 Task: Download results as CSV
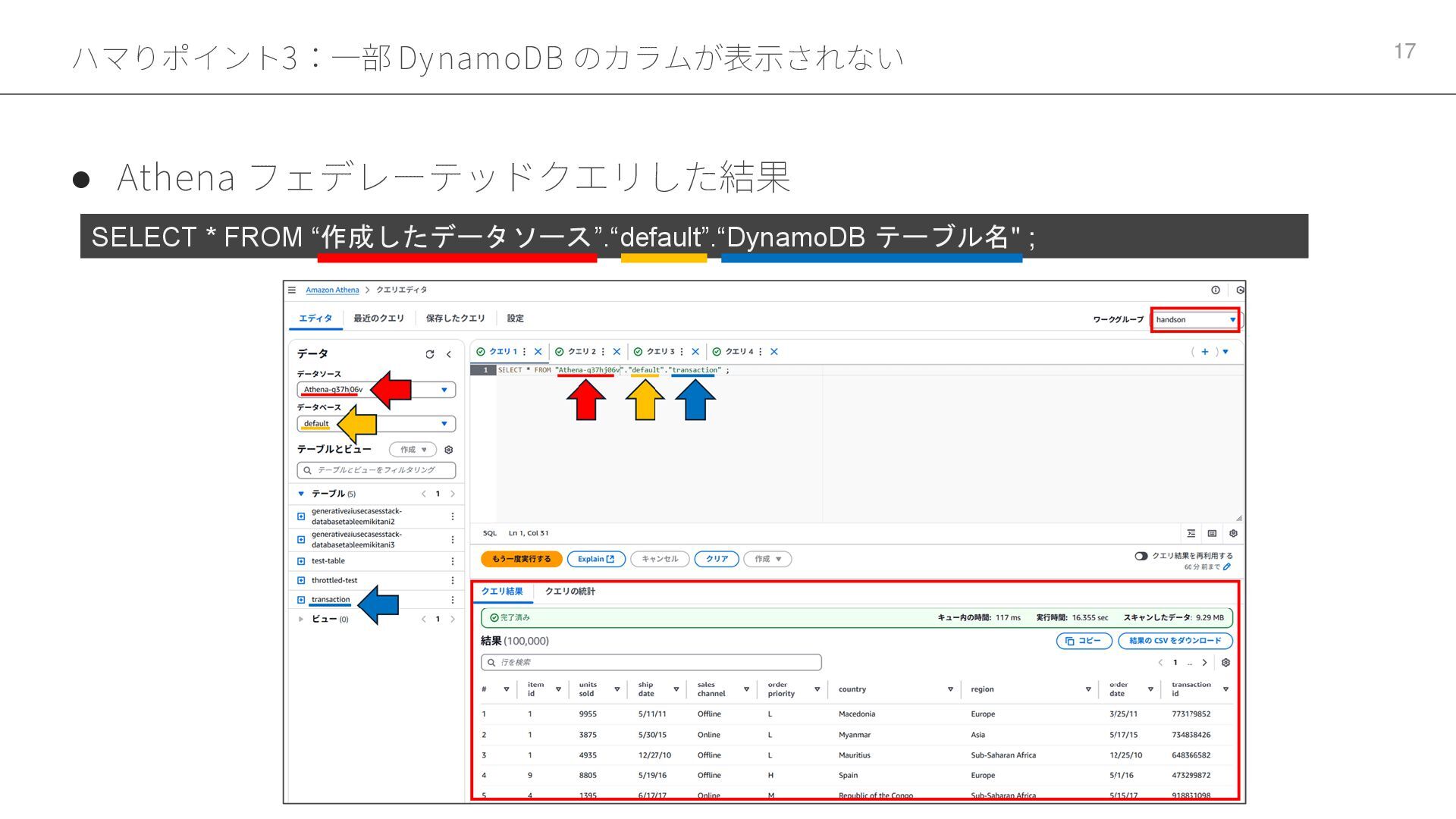pyautogui.click(x=1175, y=641)
